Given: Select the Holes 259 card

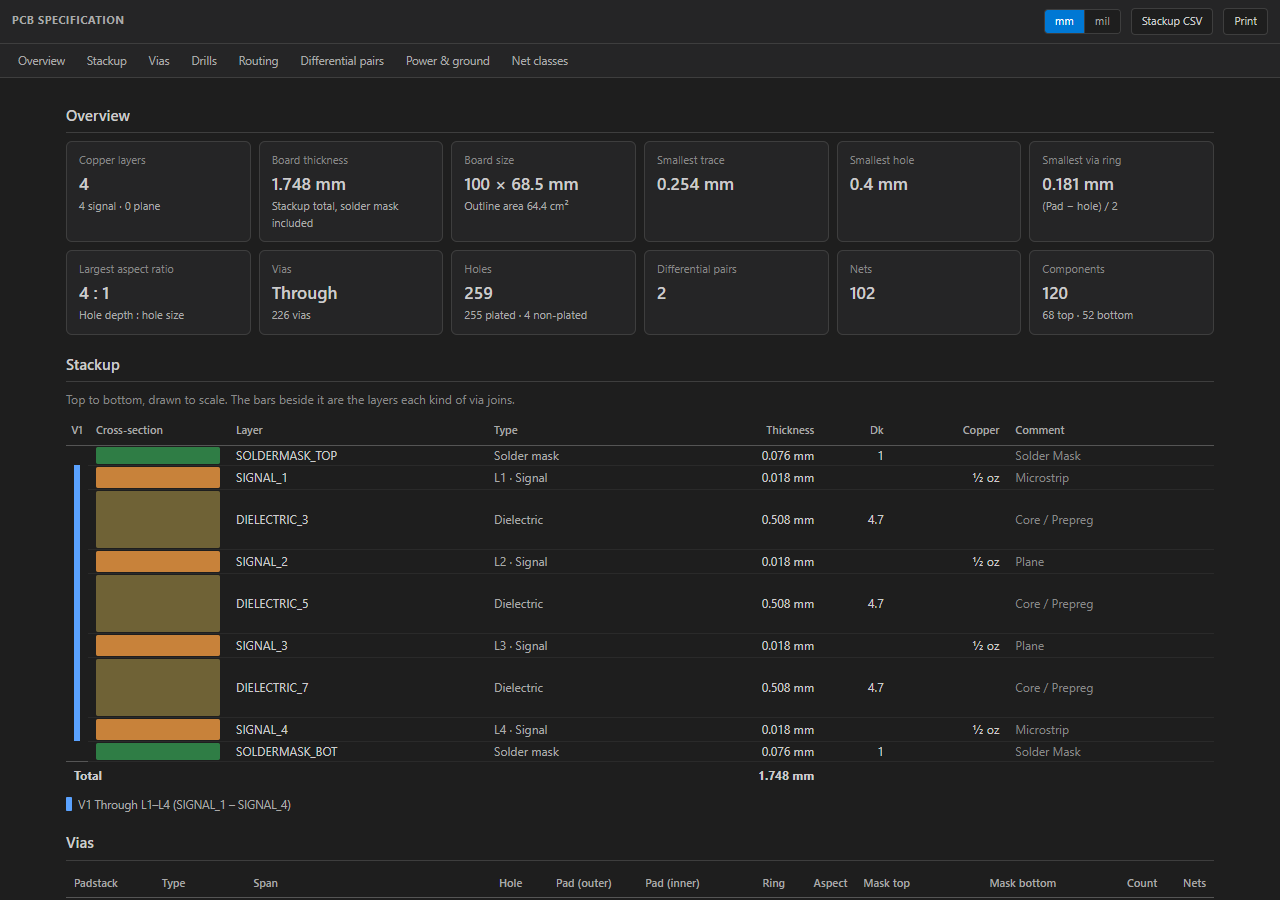Looking at the screenshot, I should pos(543,292).
